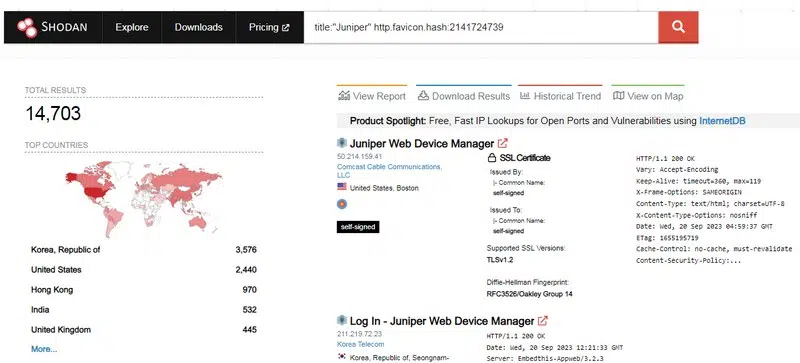Screen dimensions: 800x363
Task: Open the Pricing page
Action: (269, 28)
